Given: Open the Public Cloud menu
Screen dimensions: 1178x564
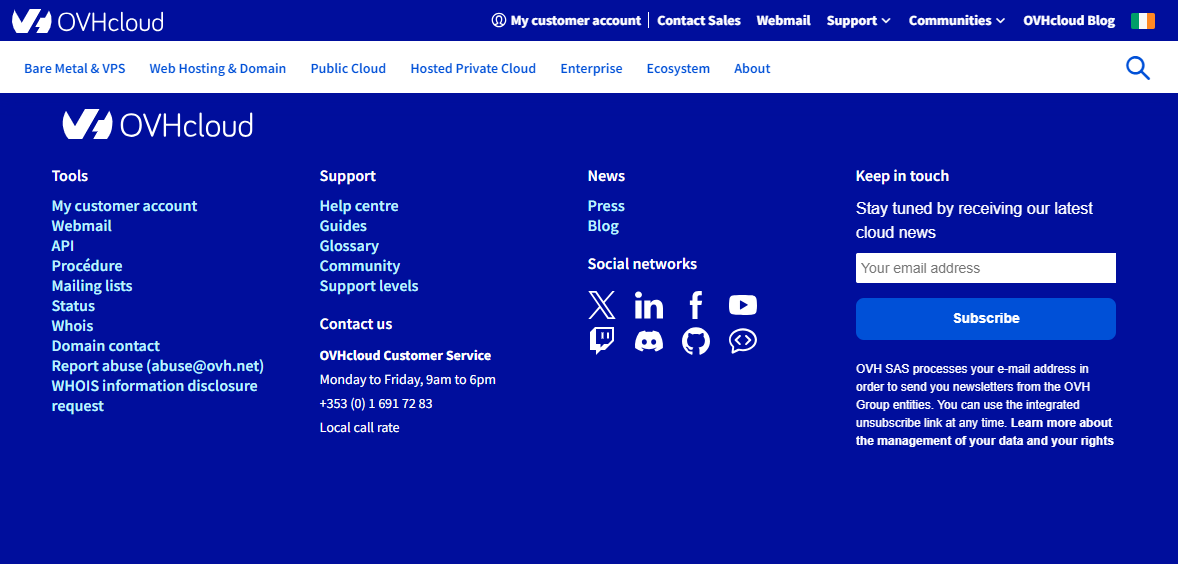Looking at the screenshot, I should click(x=348, y=69).
